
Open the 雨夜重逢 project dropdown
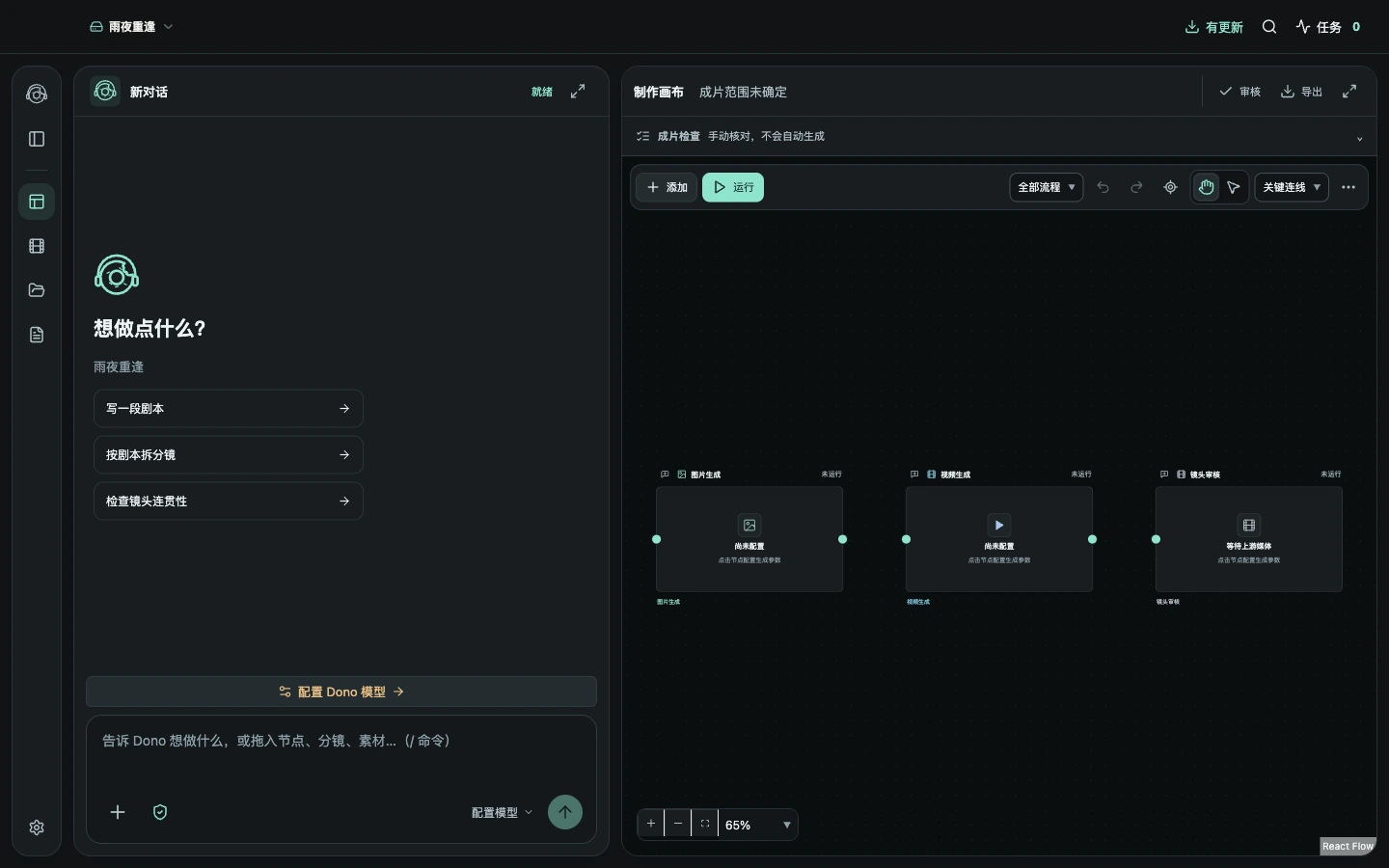pyautogui.click(x=131, y=27)
